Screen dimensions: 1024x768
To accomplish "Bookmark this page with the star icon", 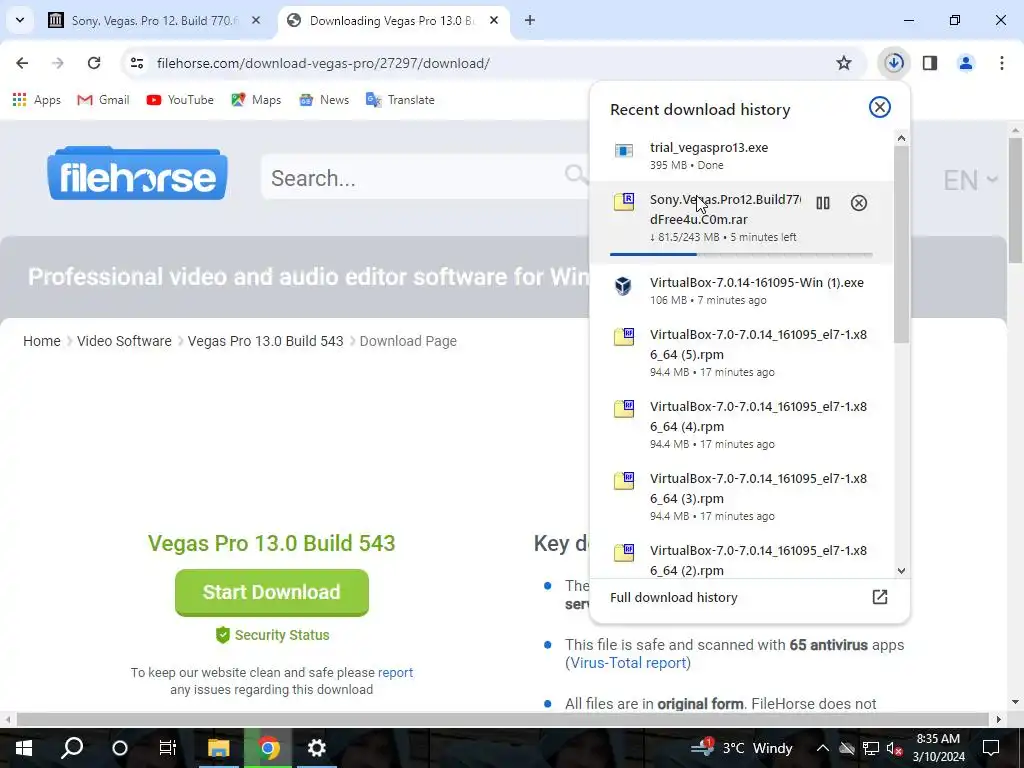I will pyautogui.click(x=844, y=63).
